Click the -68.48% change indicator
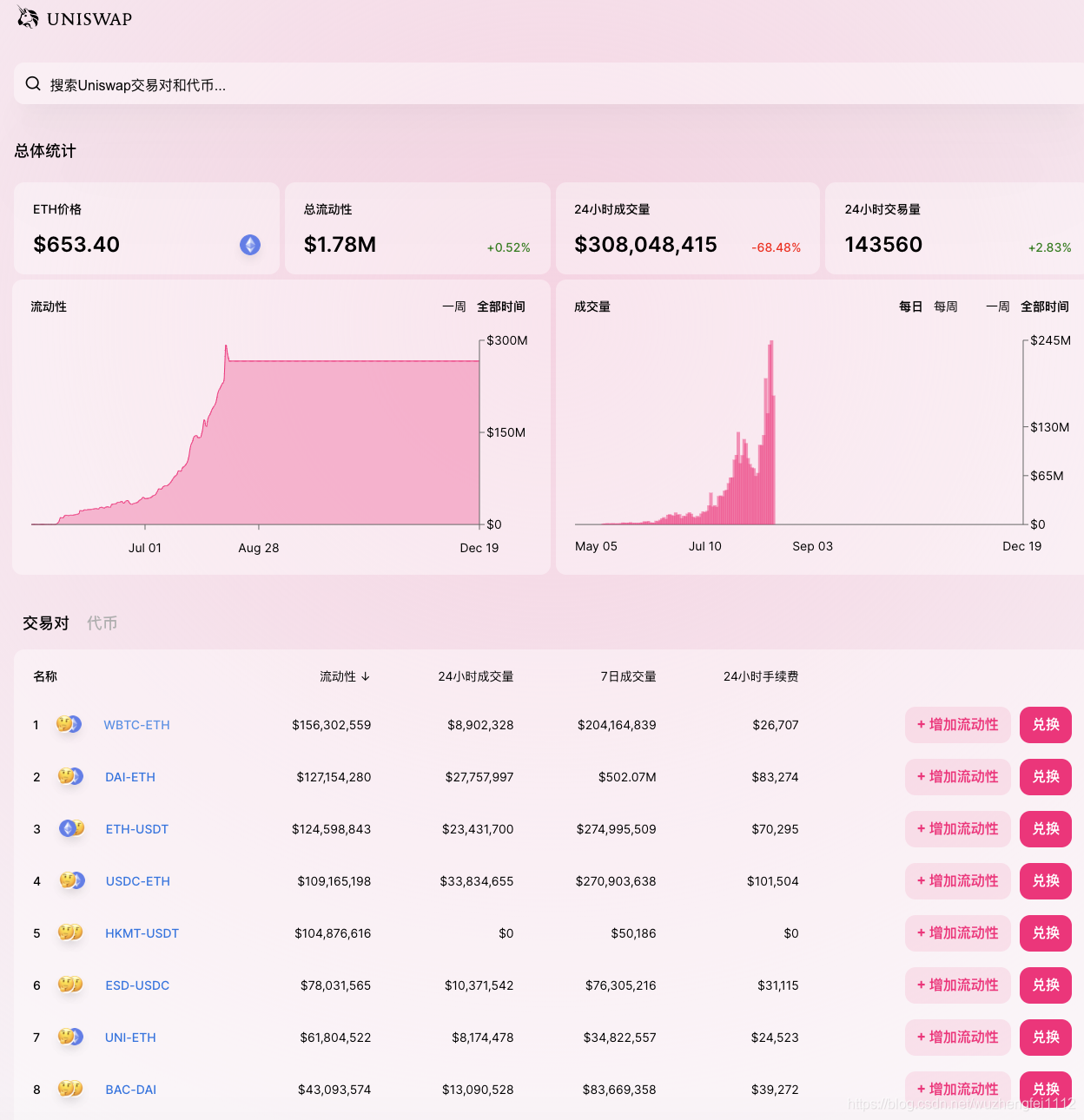 pos(777,247)
